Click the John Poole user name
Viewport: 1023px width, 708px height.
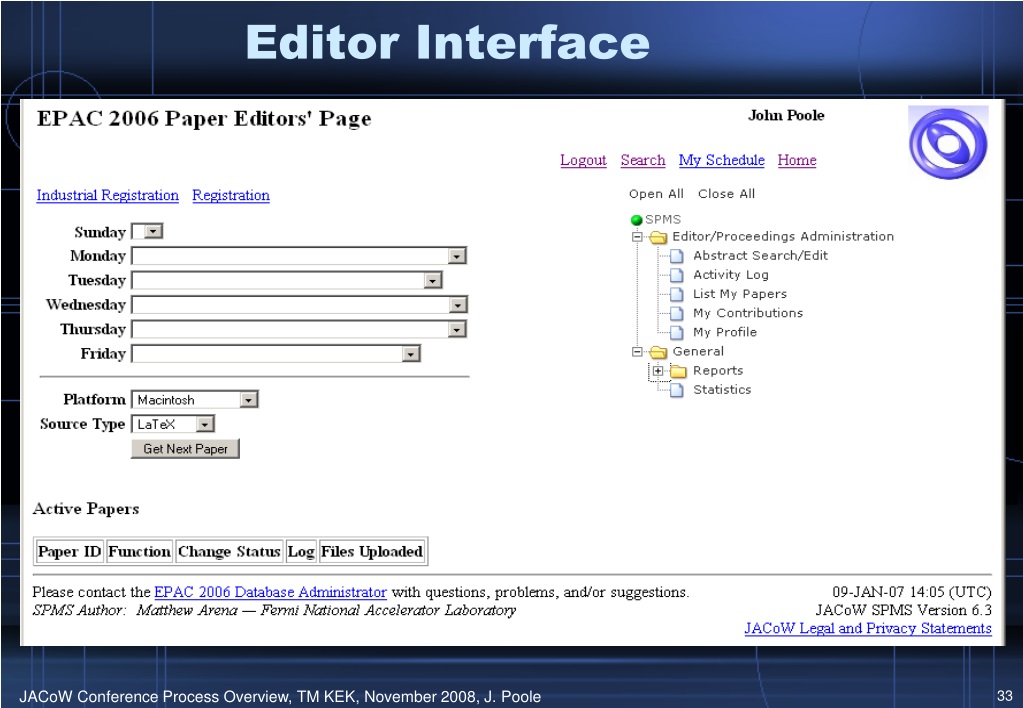pyautogui.click(x=786, y=115)
